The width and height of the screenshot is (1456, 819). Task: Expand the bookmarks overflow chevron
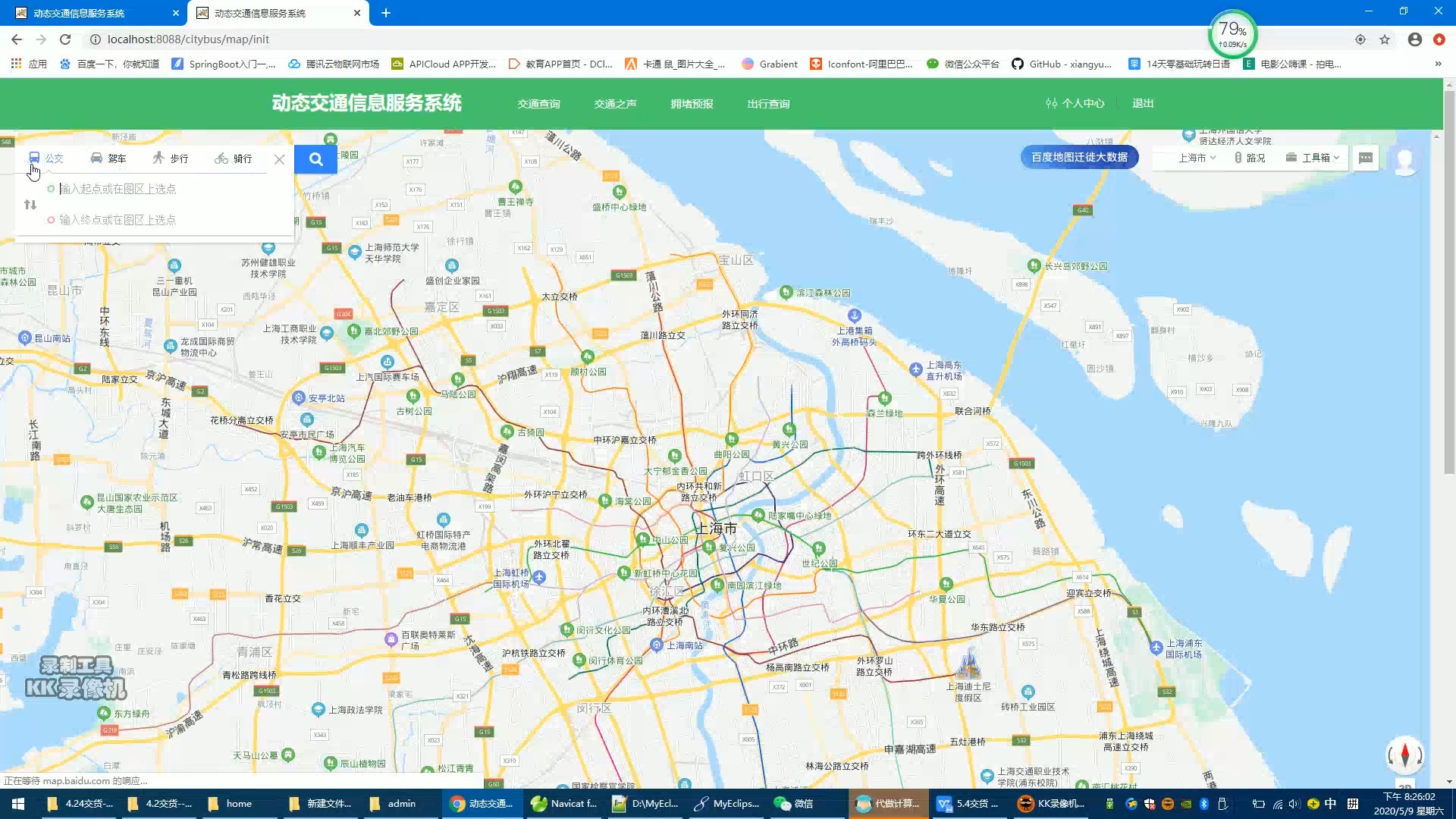1438,64
